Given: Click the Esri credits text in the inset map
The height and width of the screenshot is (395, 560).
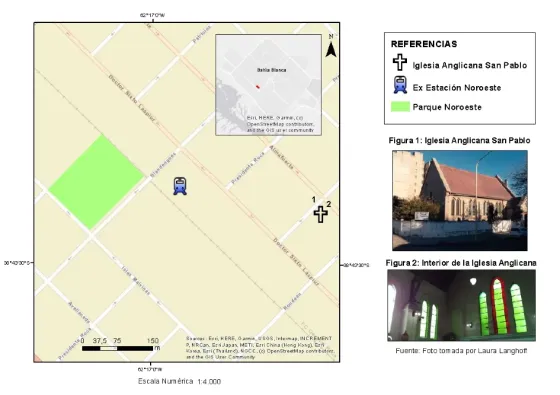Looking at the screenshot, I should [x=280, y=124].
